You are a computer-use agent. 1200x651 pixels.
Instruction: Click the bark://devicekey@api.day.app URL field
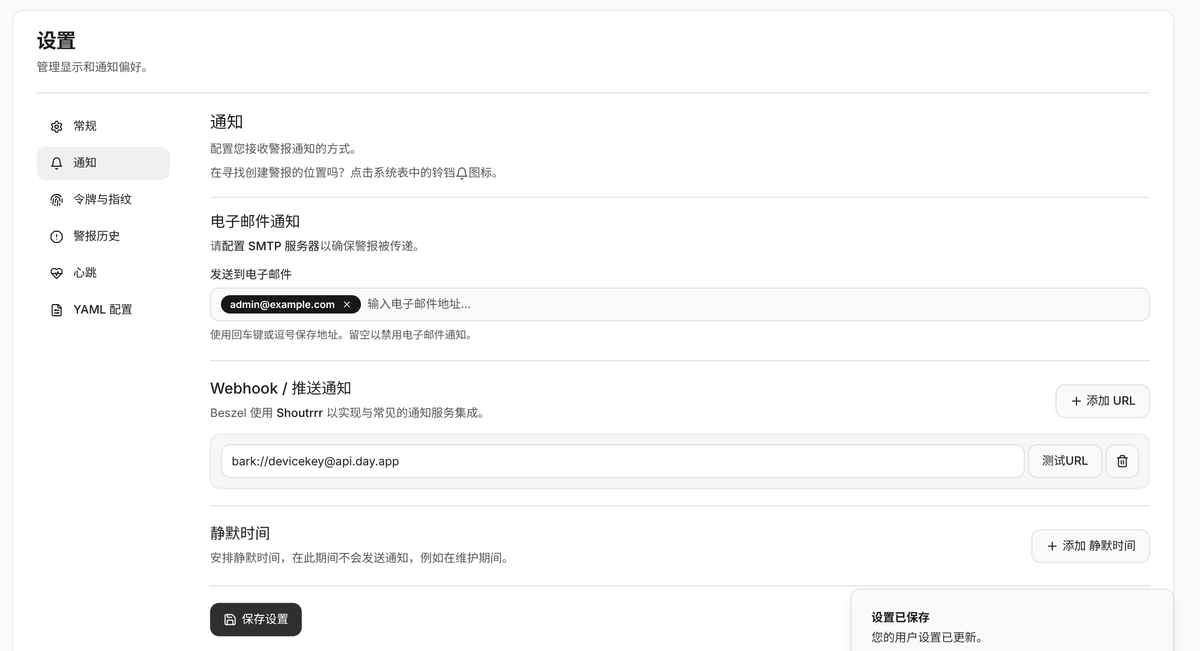pyautogui.click(x=622, y=461)
